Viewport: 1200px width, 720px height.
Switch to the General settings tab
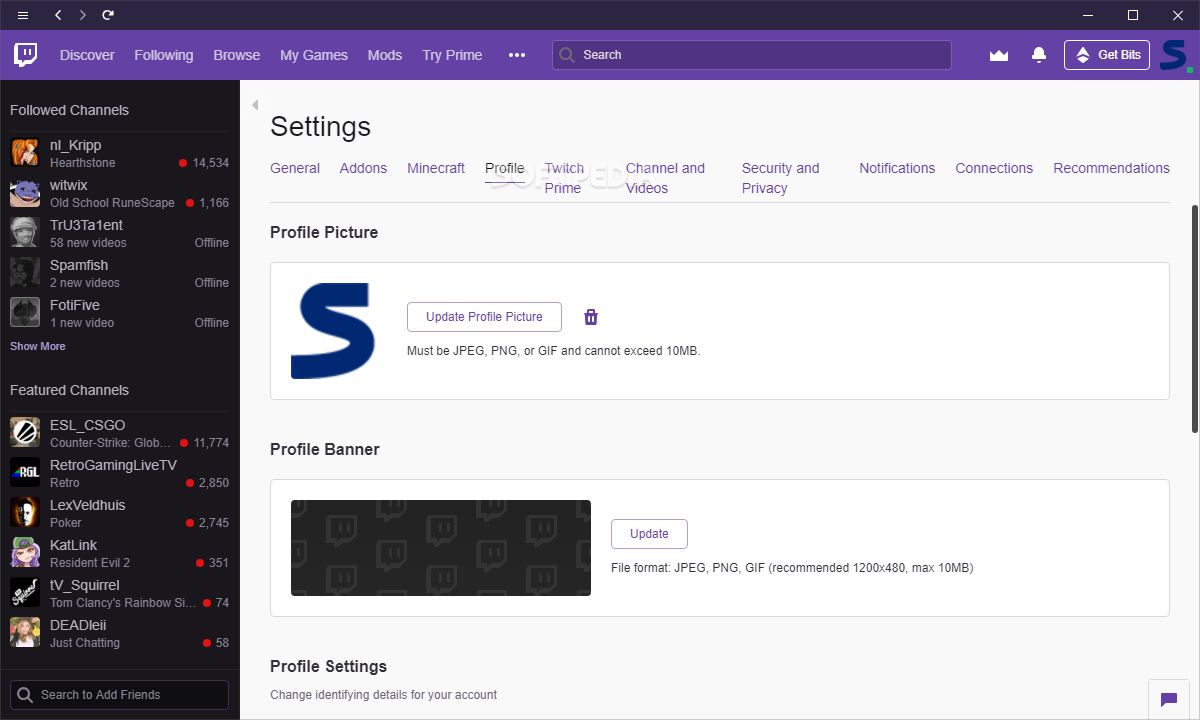click(x=295, y=168)
